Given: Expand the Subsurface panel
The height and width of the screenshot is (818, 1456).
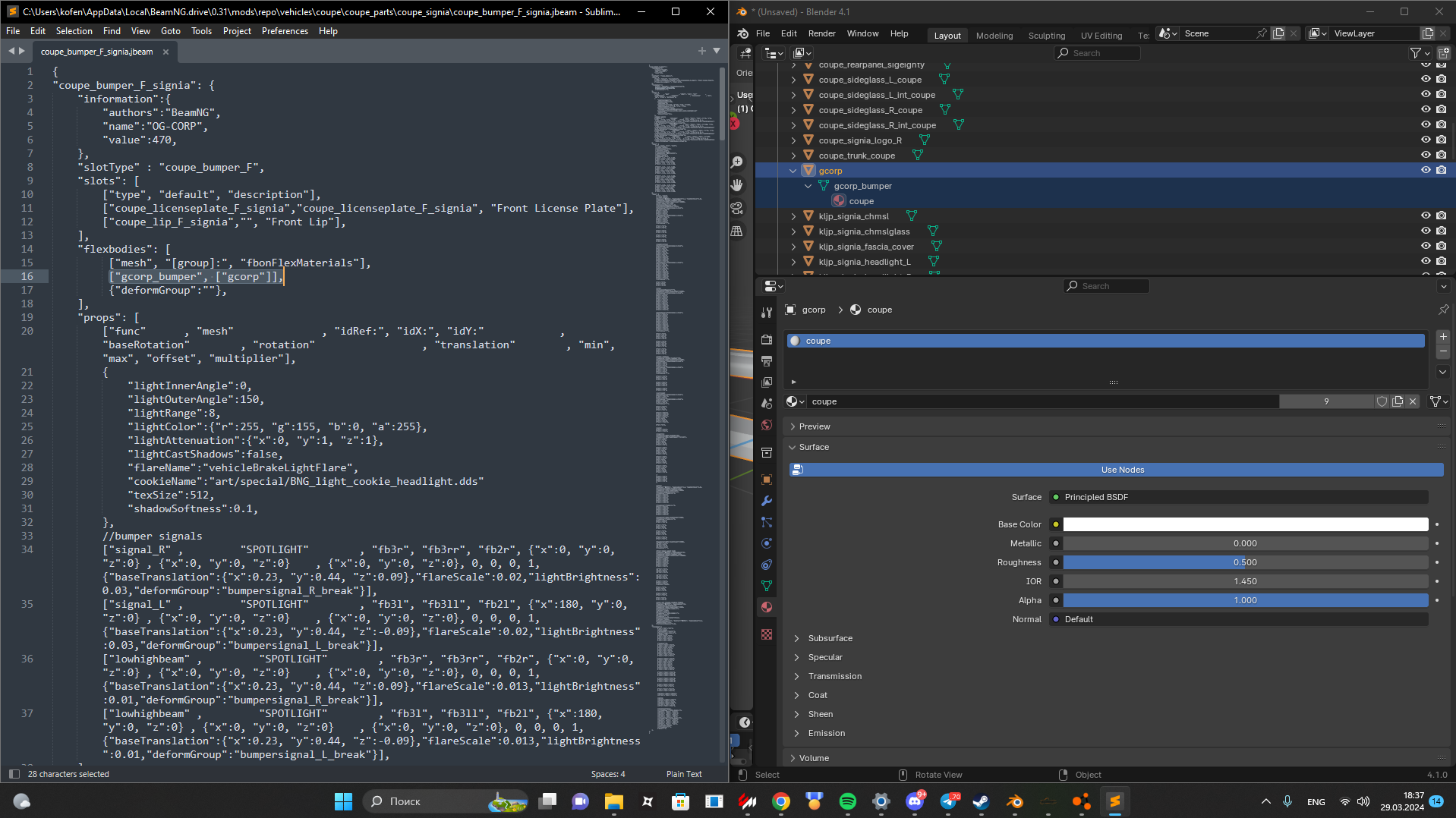Looking at the screenshot, I should point(830,638).
